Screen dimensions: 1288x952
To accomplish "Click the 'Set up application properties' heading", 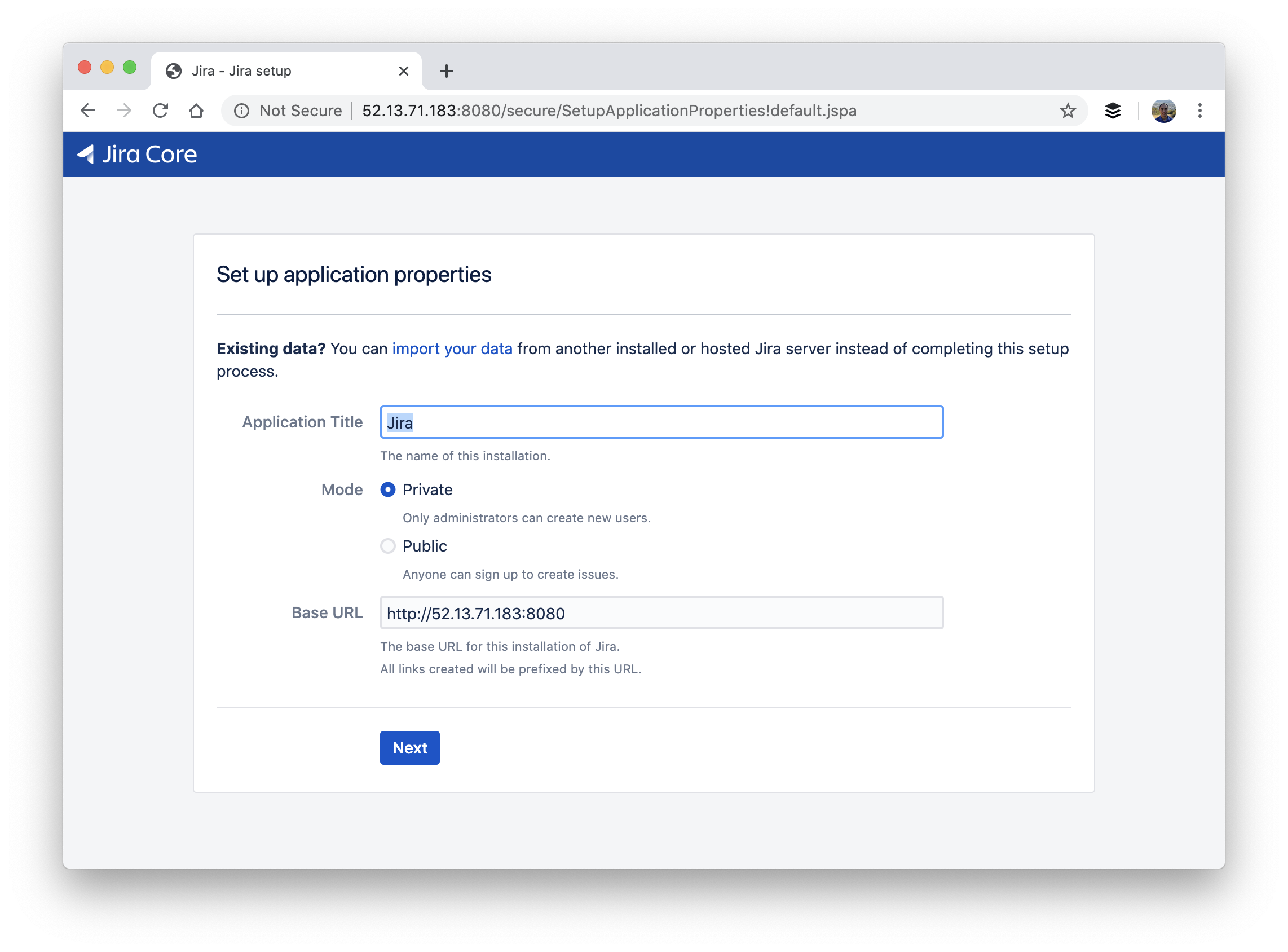I will tap(354, 275).
